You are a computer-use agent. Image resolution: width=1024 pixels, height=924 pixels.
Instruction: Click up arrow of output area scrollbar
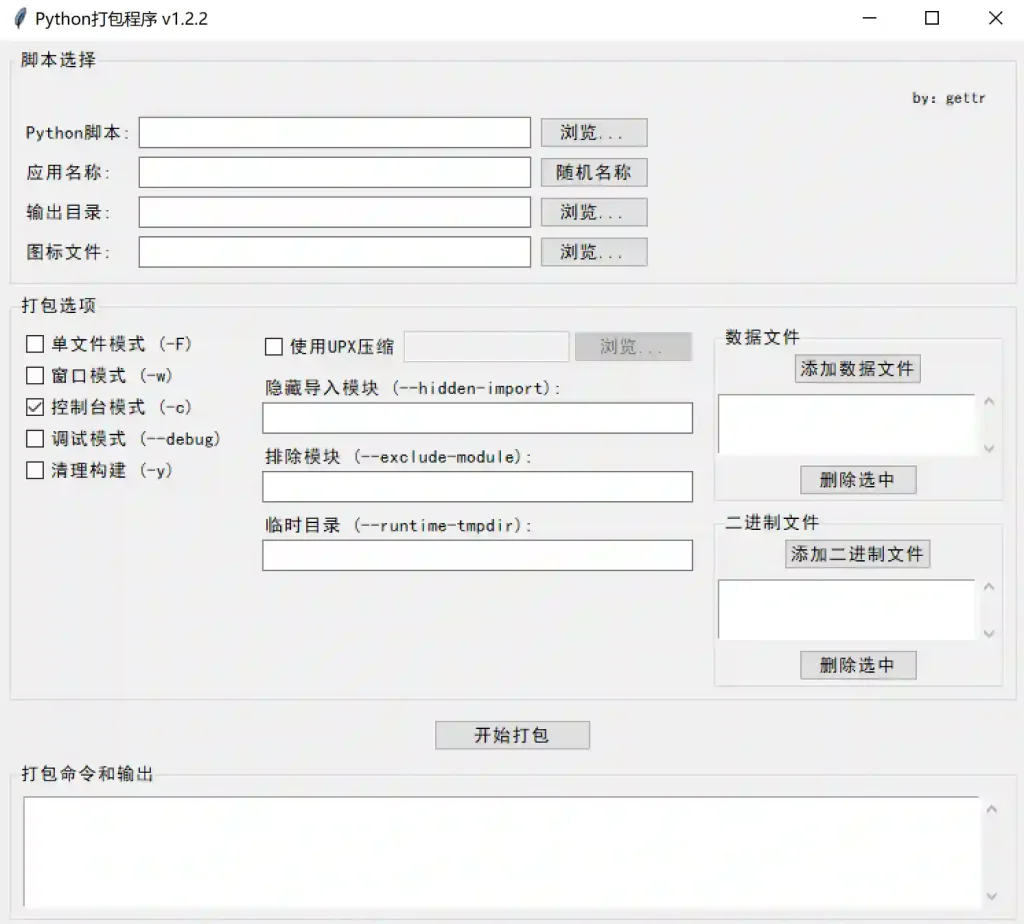992,810
